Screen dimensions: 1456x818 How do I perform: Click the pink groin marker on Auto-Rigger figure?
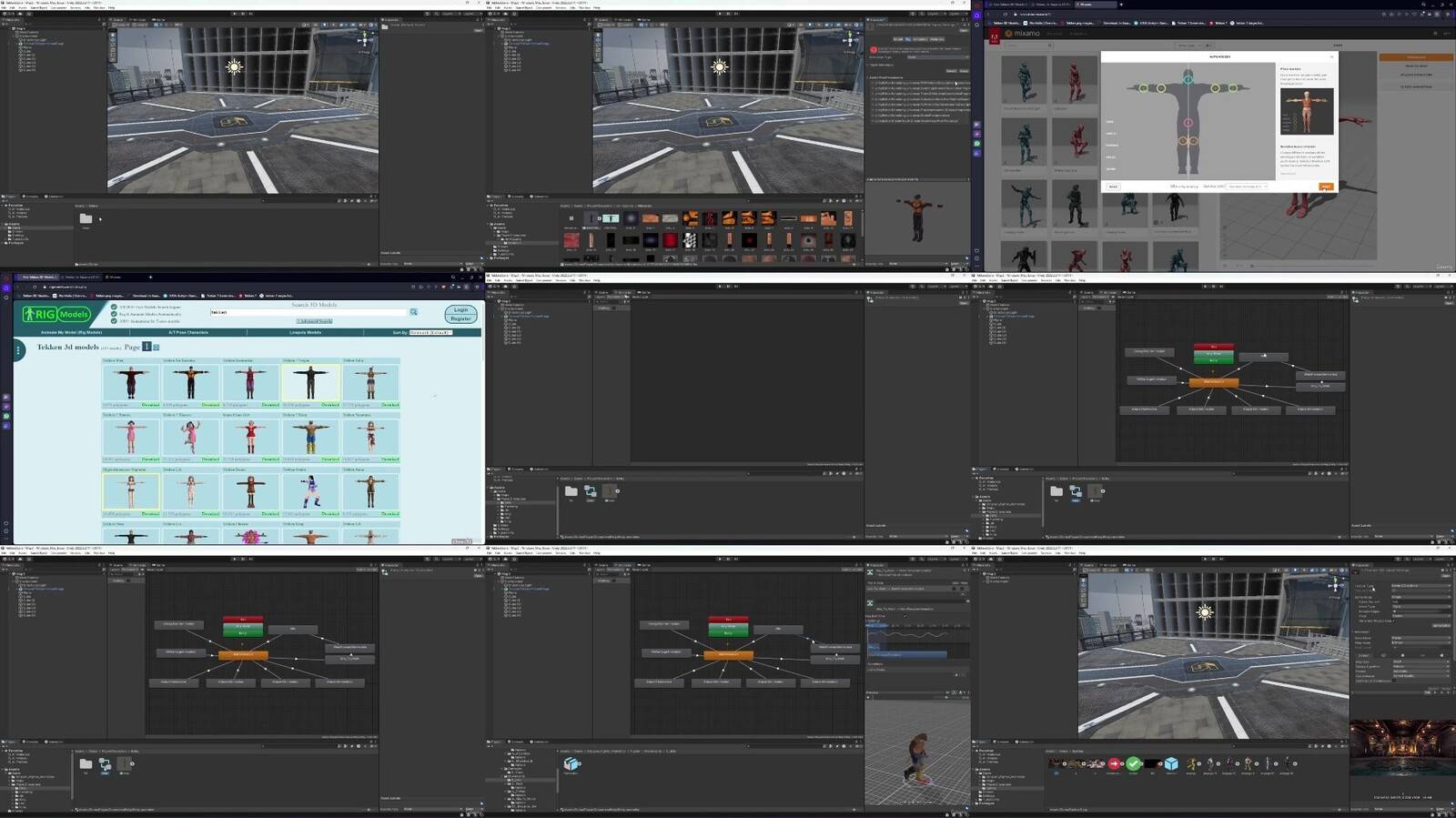pos(1188,123)
